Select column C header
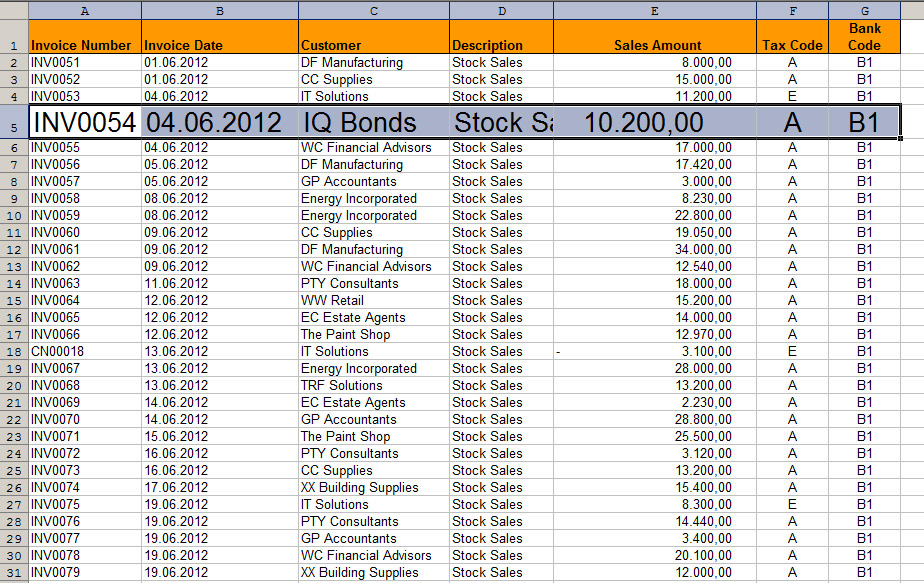The width and height of the screenshot is (924, 583). (374, 11)
